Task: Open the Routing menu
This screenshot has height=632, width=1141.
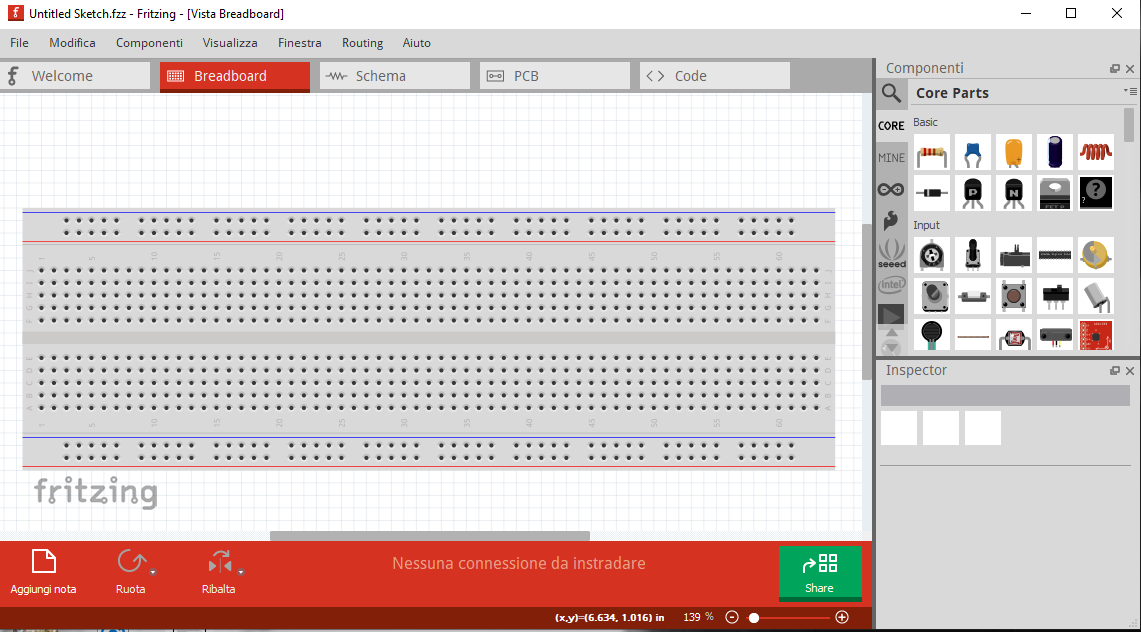Action: [362, 43]
